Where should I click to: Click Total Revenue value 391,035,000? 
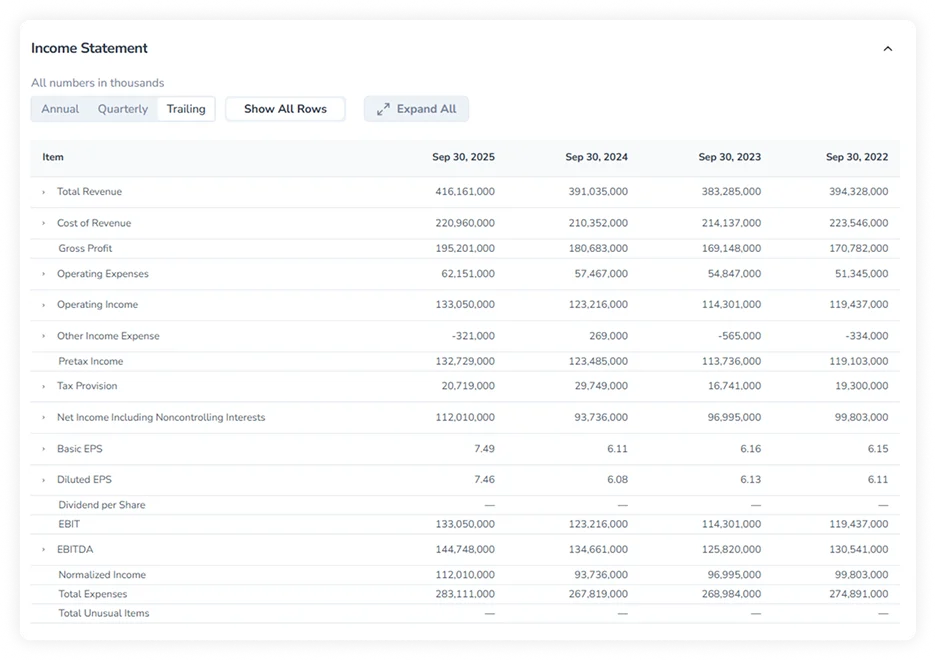[x=598, y=192]
